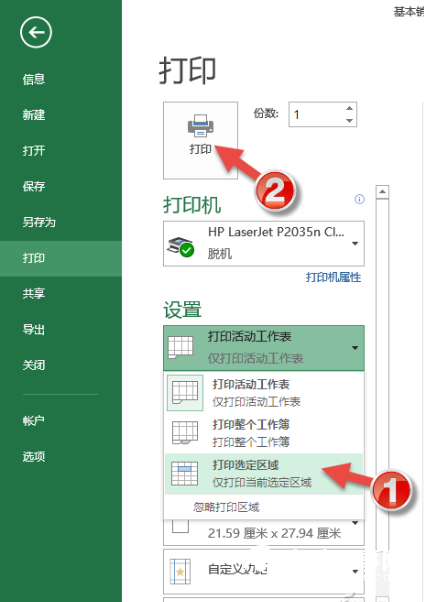Increase copies with the up stepper arrow
Viewport: 424px width, 602px height.
[x=349, y=108]
